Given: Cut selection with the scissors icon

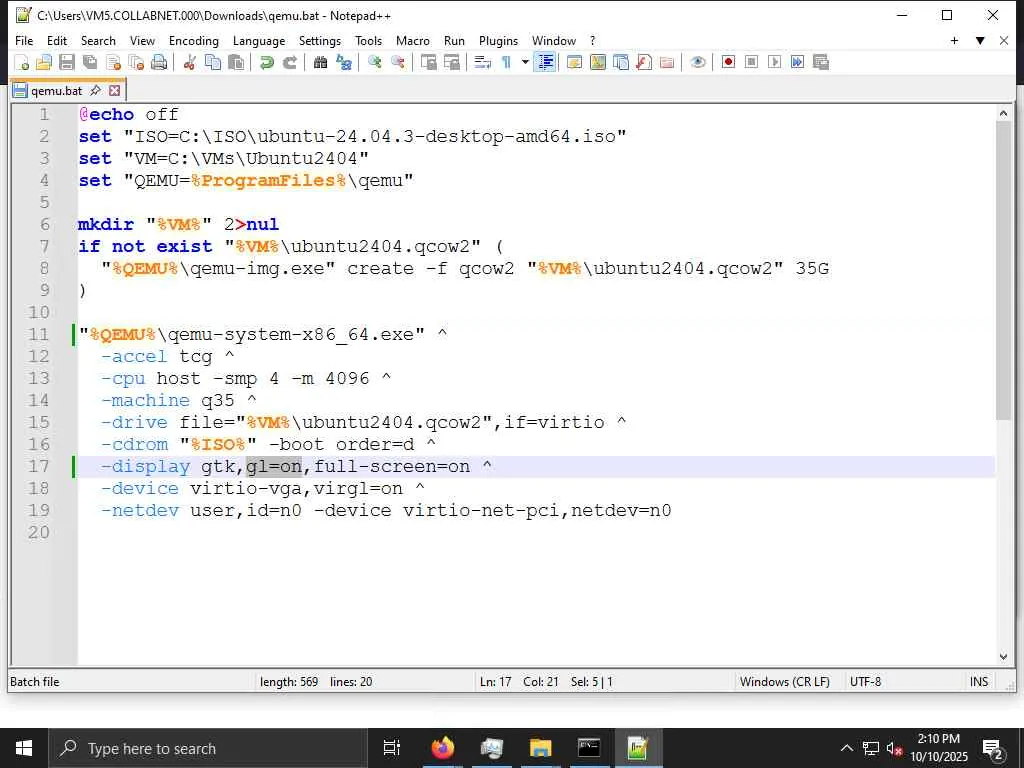Looking at the screenshot, I should pyautogui.click(x=189, y=62).
